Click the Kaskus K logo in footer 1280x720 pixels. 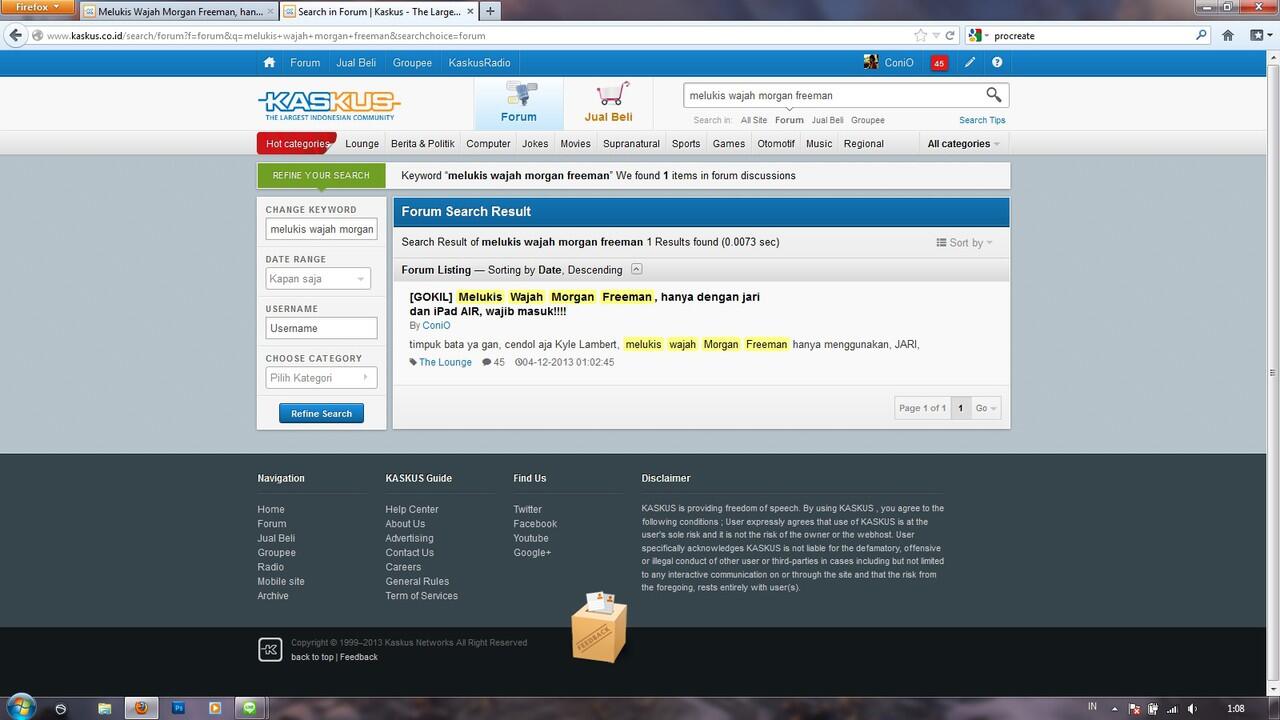(x=269, y=649)
